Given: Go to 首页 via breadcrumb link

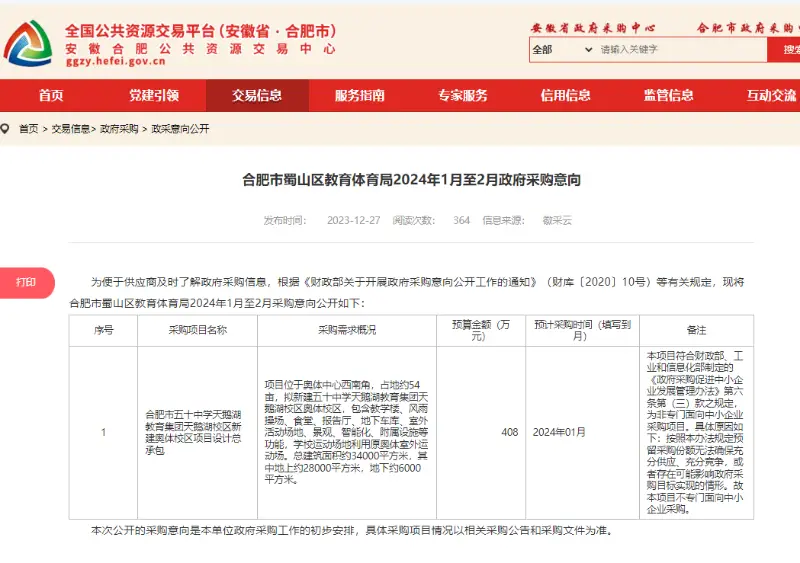Looking at the screenshot, I should pyautogui.click(x=29, y=129).
